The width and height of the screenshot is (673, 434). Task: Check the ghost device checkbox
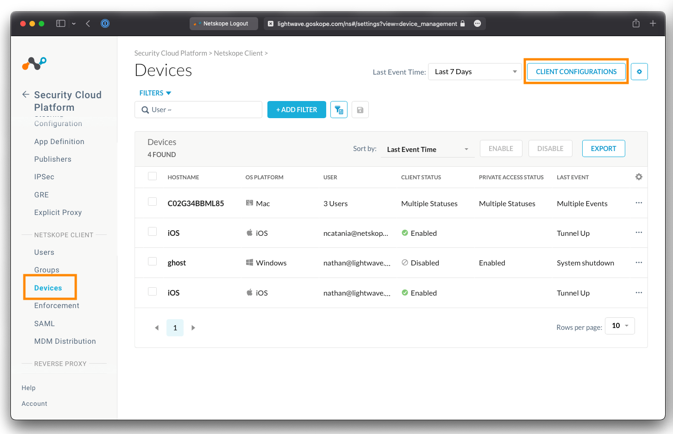pyautogui.click(x=152, y=261)
